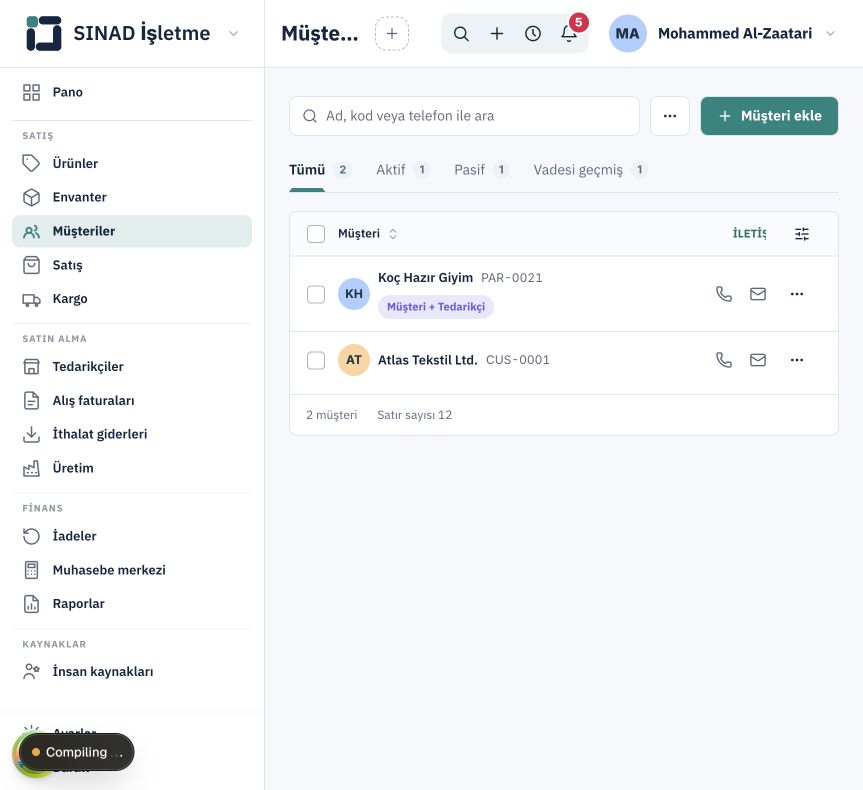Click the dashed add-tab plus button
This screenshot has height=790, width=863.
tap(392, 34)
